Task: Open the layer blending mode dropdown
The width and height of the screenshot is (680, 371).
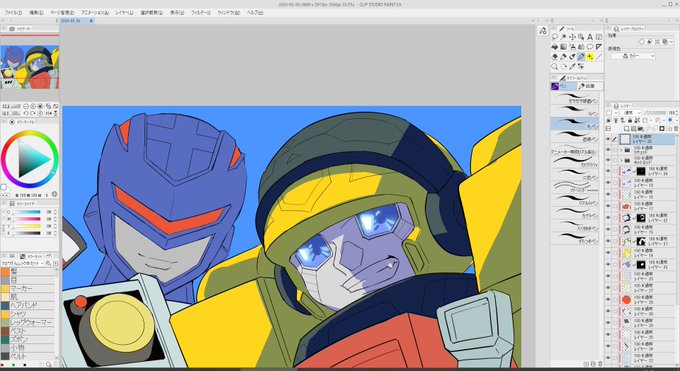Action: pyautogui.click(x=630, y=113)
